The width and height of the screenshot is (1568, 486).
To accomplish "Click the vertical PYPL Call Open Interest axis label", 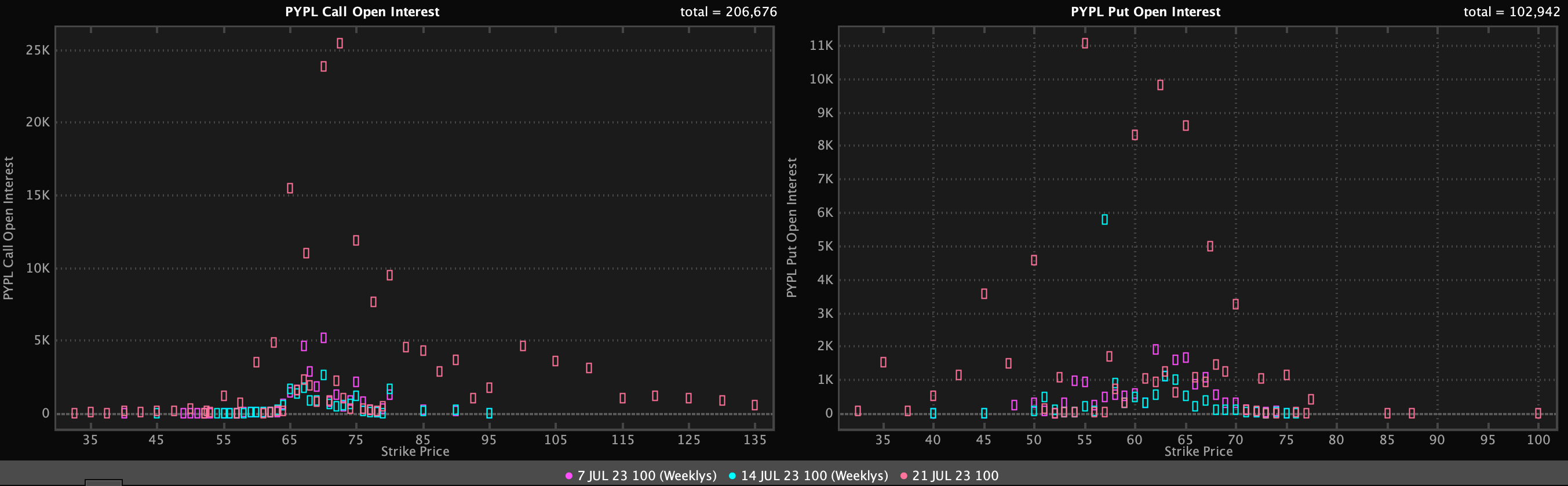I will pyautogui.click(x=9, y=228).
